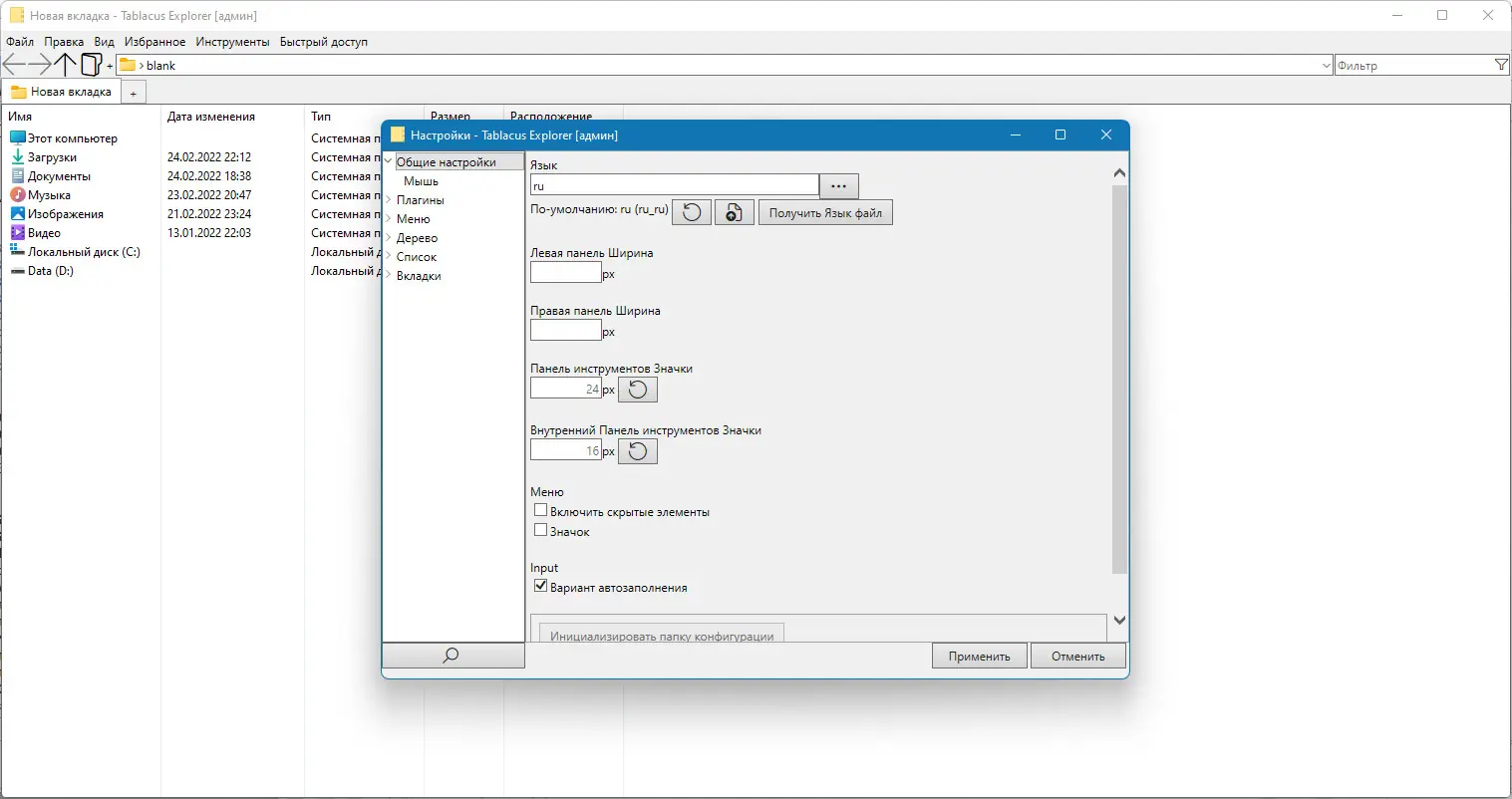Select date cell 24.02.2022 22:12
Screen dimensions: 1512x799
pyautogui.click(x=209, y=157)
